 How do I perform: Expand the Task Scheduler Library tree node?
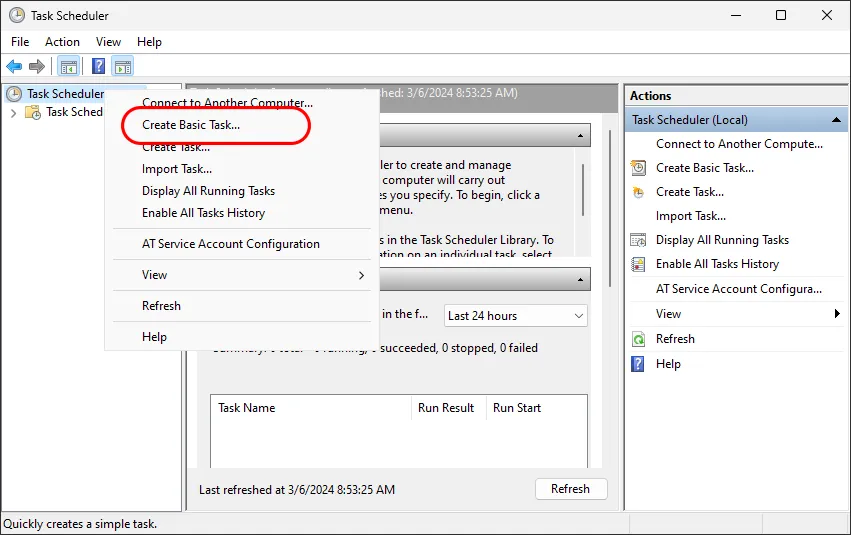[14, 113]
